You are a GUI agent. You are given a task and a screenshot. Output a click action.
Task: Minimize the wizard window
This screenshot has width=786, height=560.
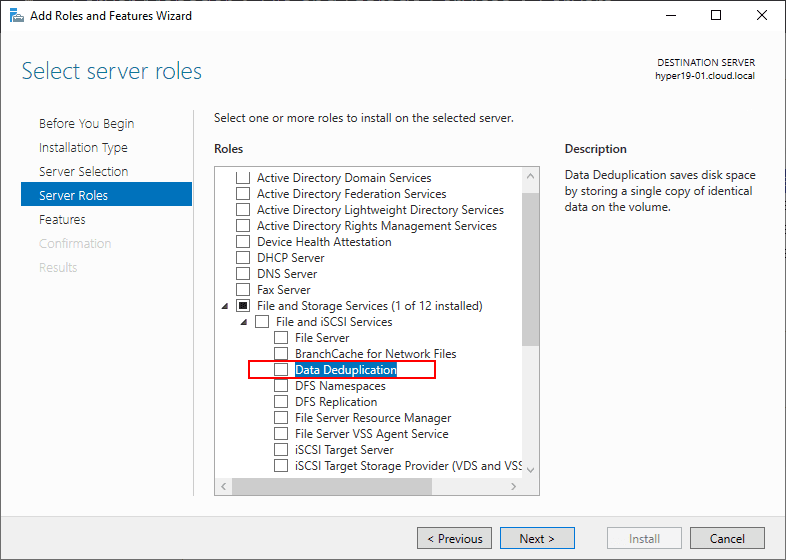pos(670,15)
